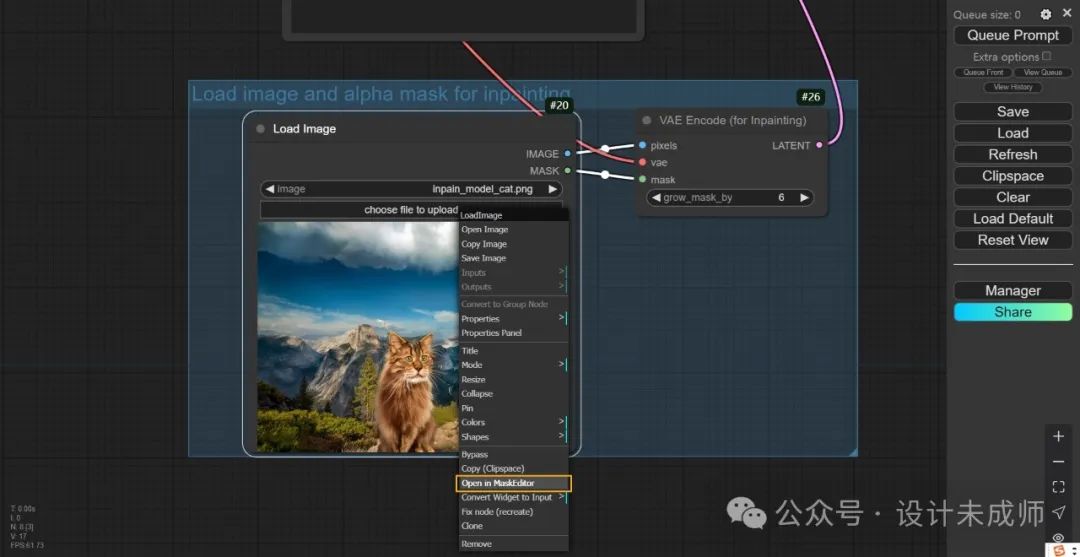
Task: Click the Load Image node title
Action: tap(304, 129)
